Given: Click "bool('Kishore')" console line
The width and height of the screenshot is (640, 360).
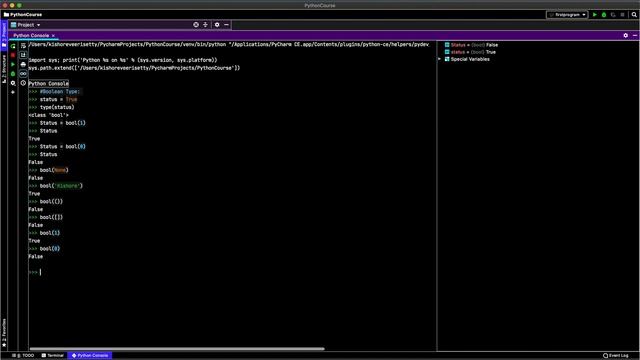Looking at the screenshot, I should (56, 186).
